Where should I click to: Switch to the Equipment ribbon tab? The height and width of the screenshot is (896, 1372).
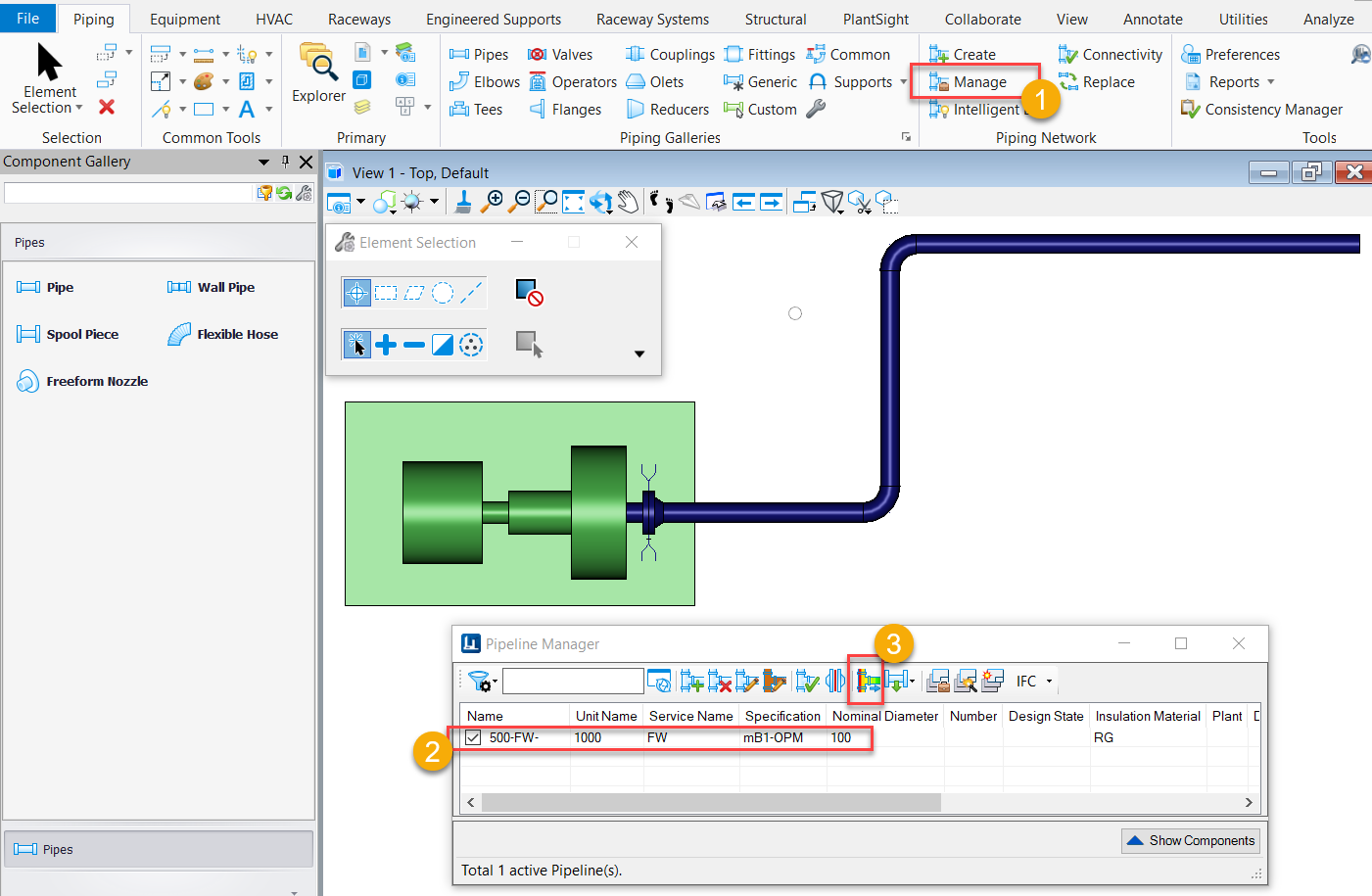click(x=185, y=19)
